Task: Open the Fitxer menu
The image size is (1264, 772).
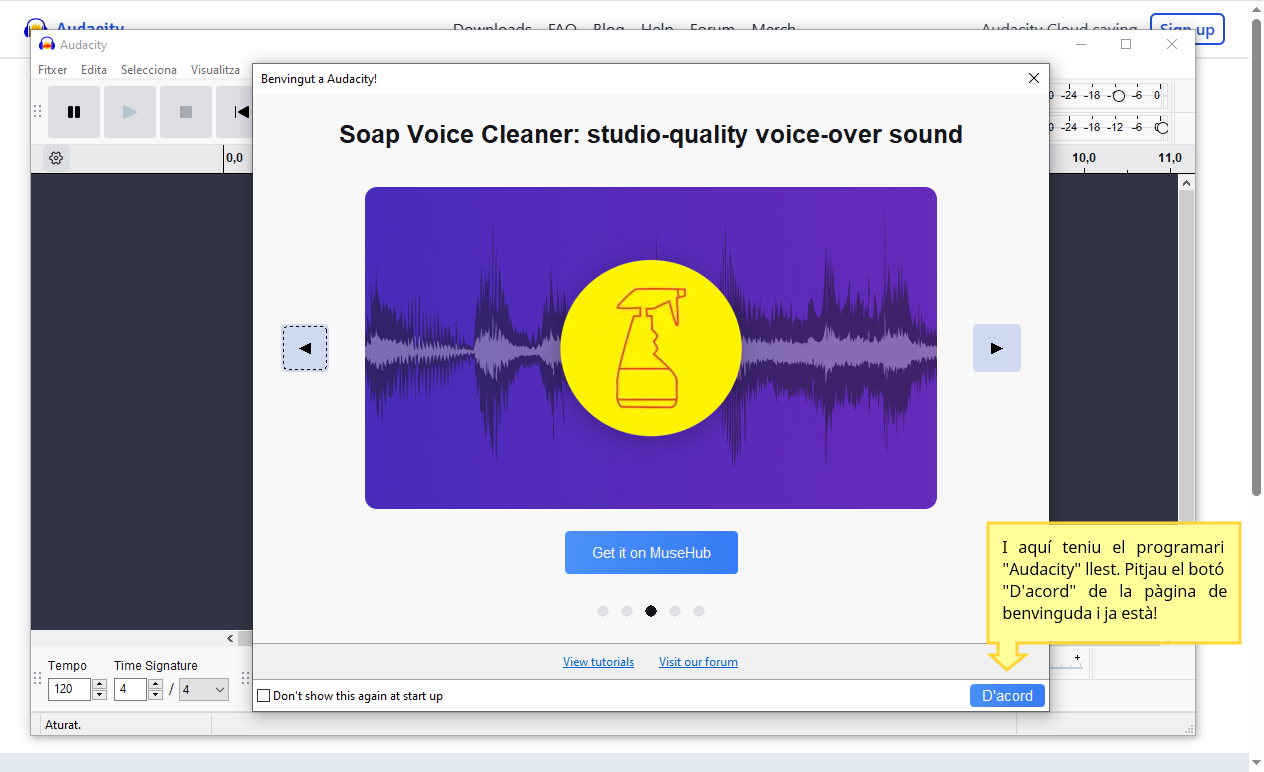Action: (x=53, y=70)
